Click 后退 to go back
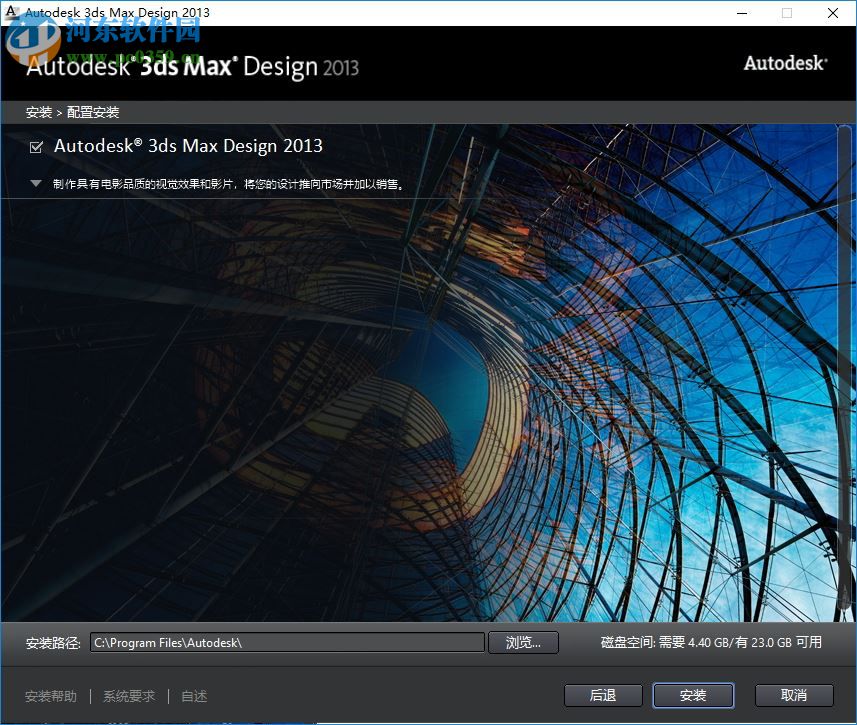 click(603, 695)
